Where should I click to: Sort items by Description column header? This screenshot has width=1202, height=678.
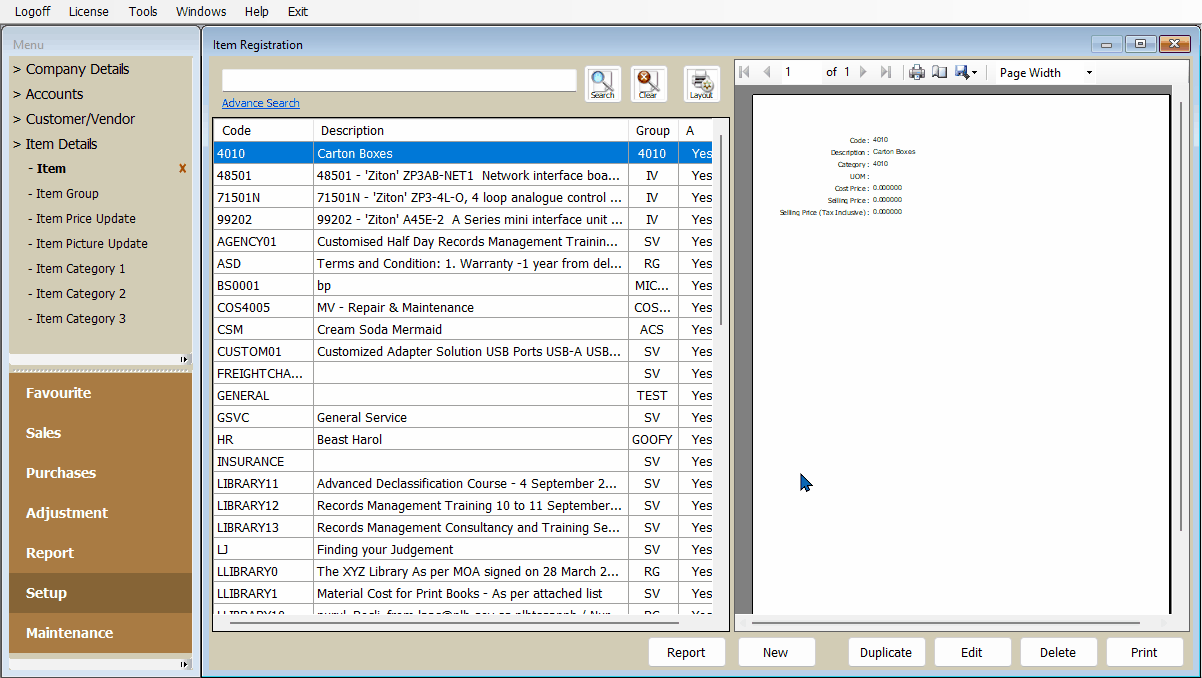click(470, 131)
